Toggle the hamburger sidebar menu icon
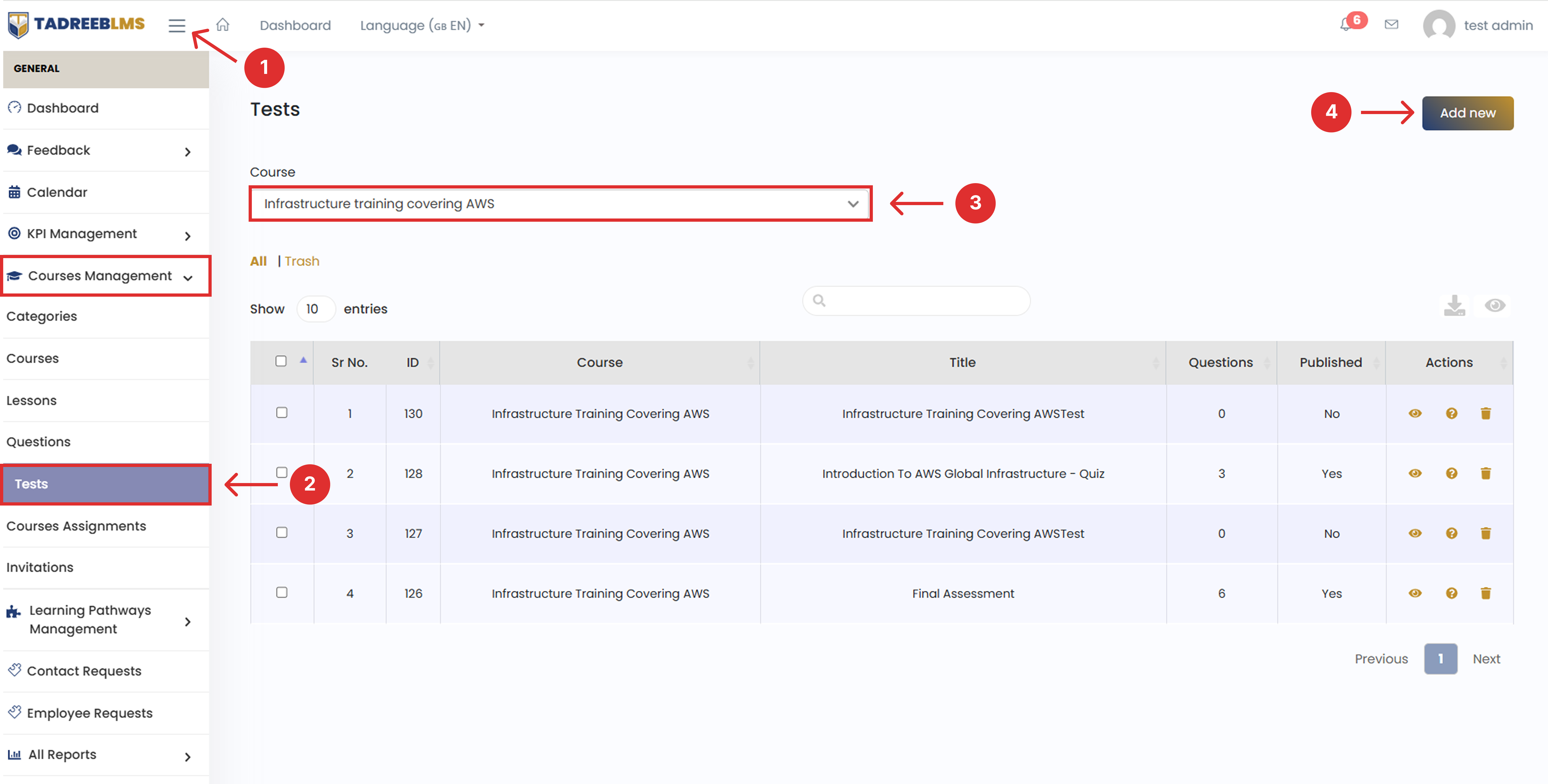 point(177,25)
